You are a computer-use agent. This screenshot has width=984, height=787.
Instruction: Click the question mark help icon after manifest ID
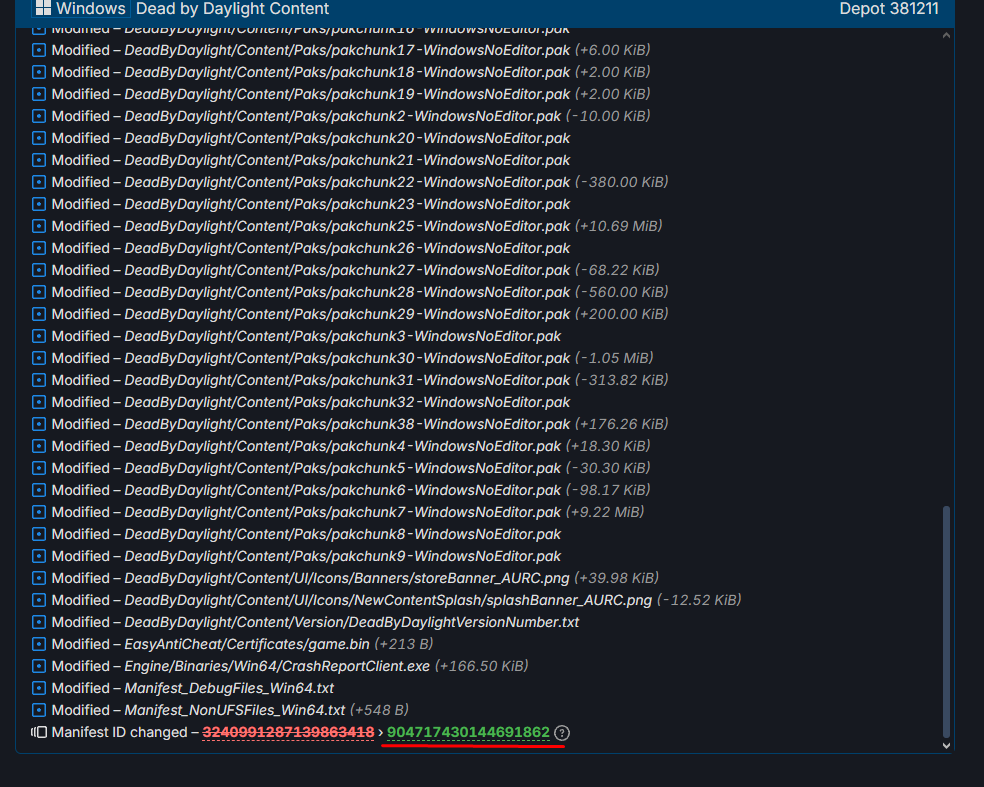tap(562, 733)
